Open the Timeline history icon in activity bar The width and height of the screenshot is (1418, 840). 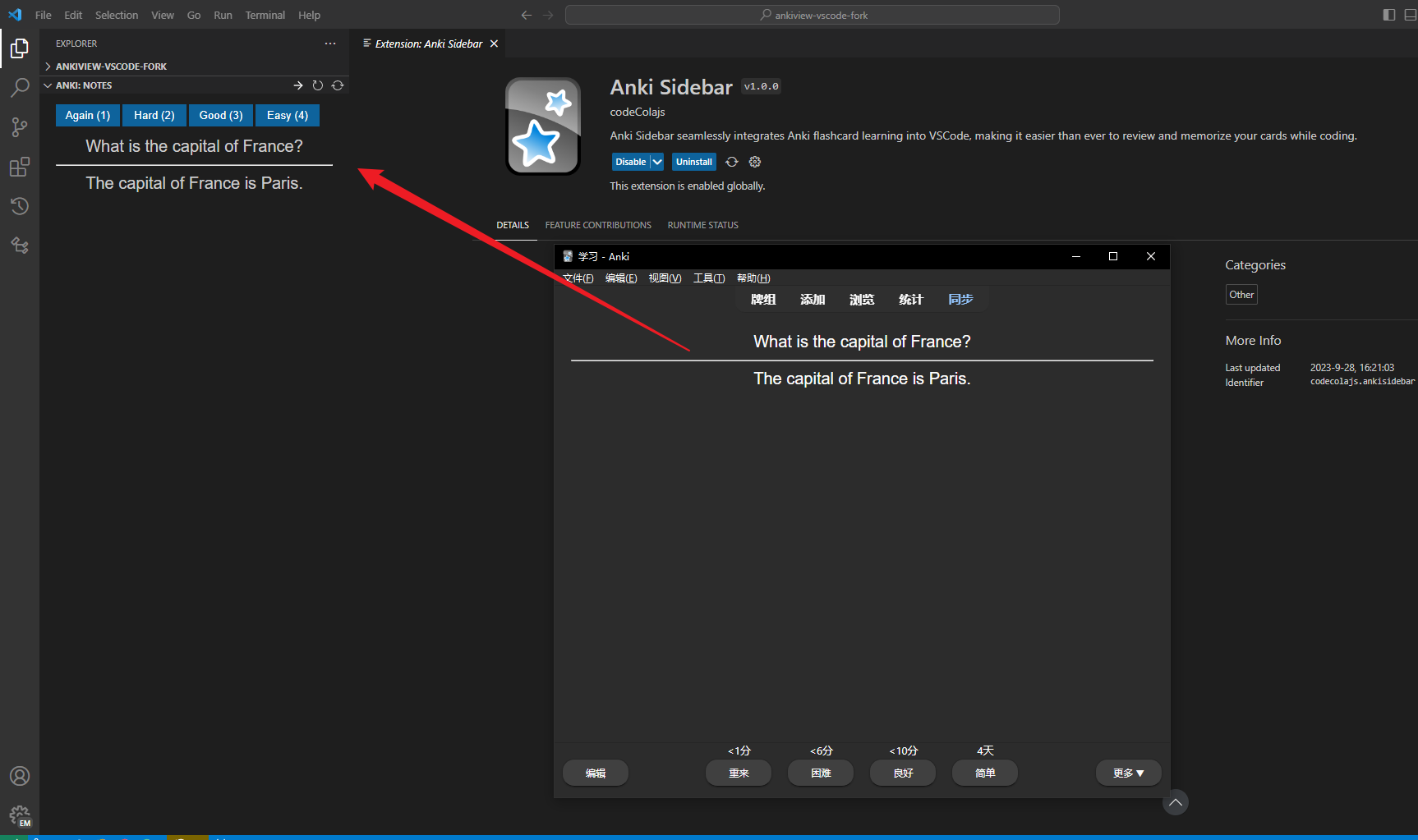[x=20, y=206]
